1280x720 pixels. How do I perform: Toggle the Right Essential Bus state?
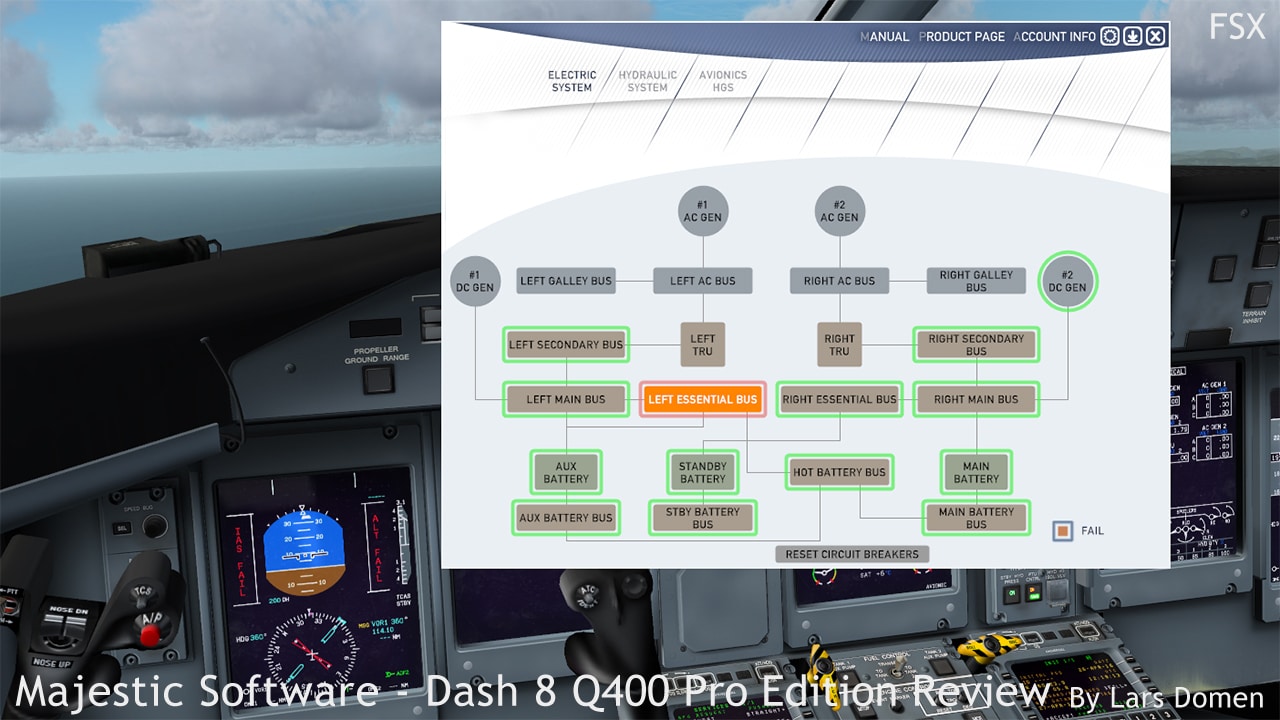(839, 399)
